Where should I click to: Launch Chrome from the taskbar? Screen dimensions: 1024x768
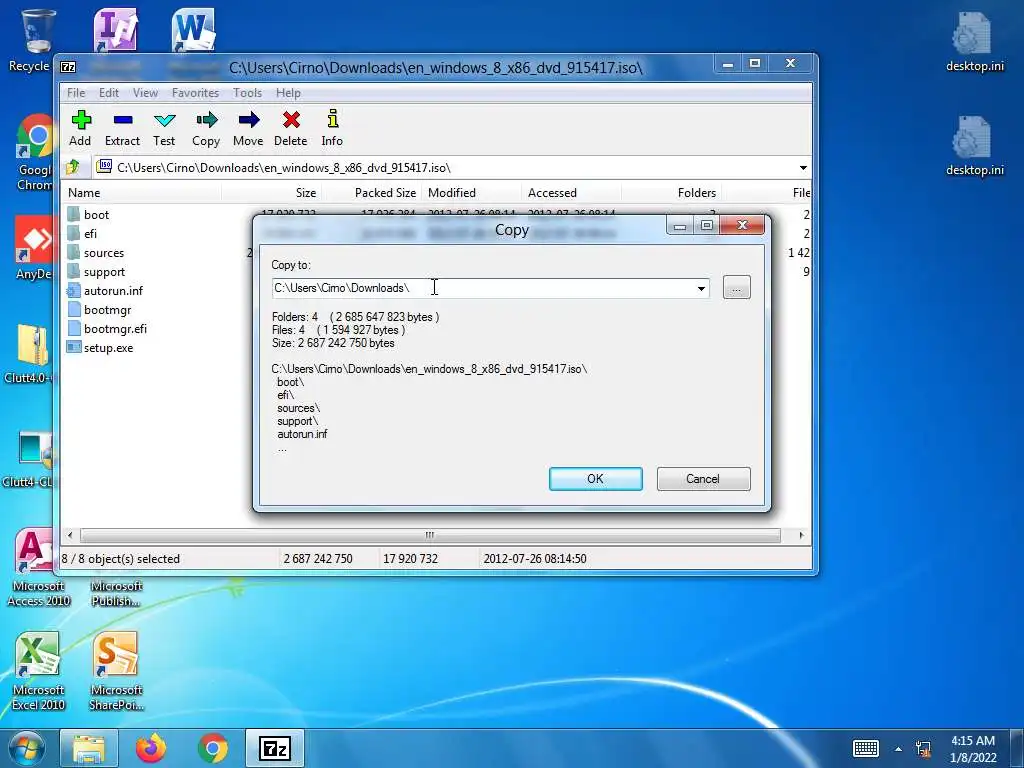coord(213,748)
